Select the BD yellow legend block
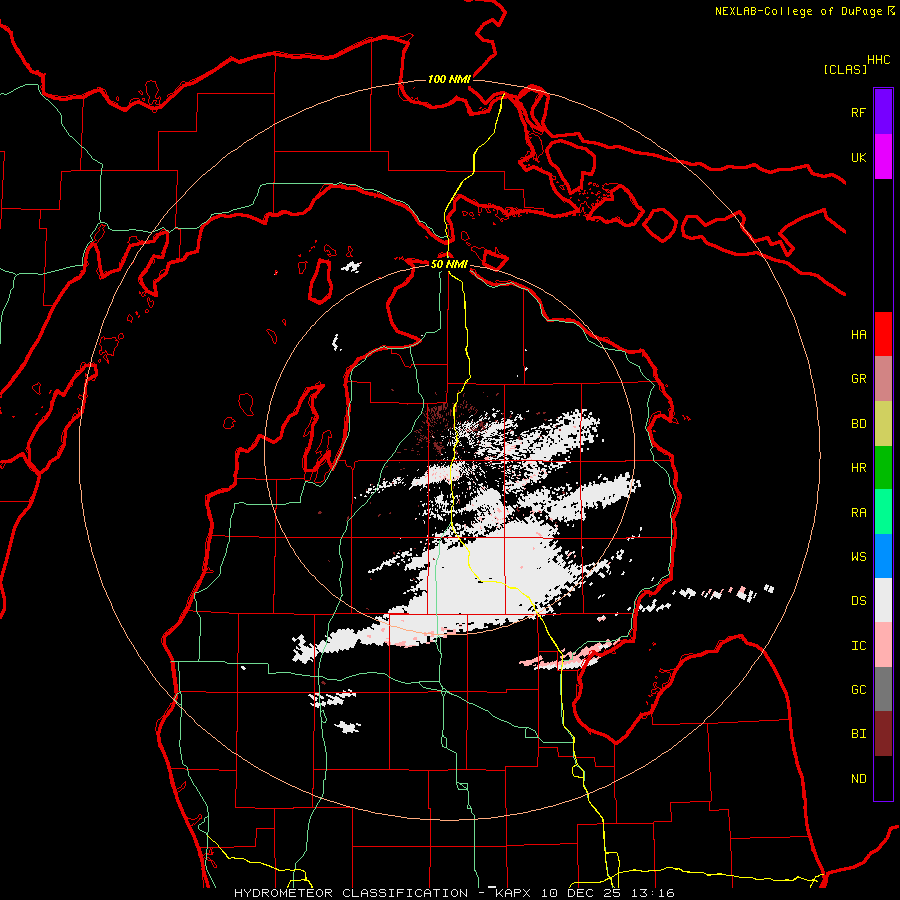900x900 pixels. (x=883, y=424)
